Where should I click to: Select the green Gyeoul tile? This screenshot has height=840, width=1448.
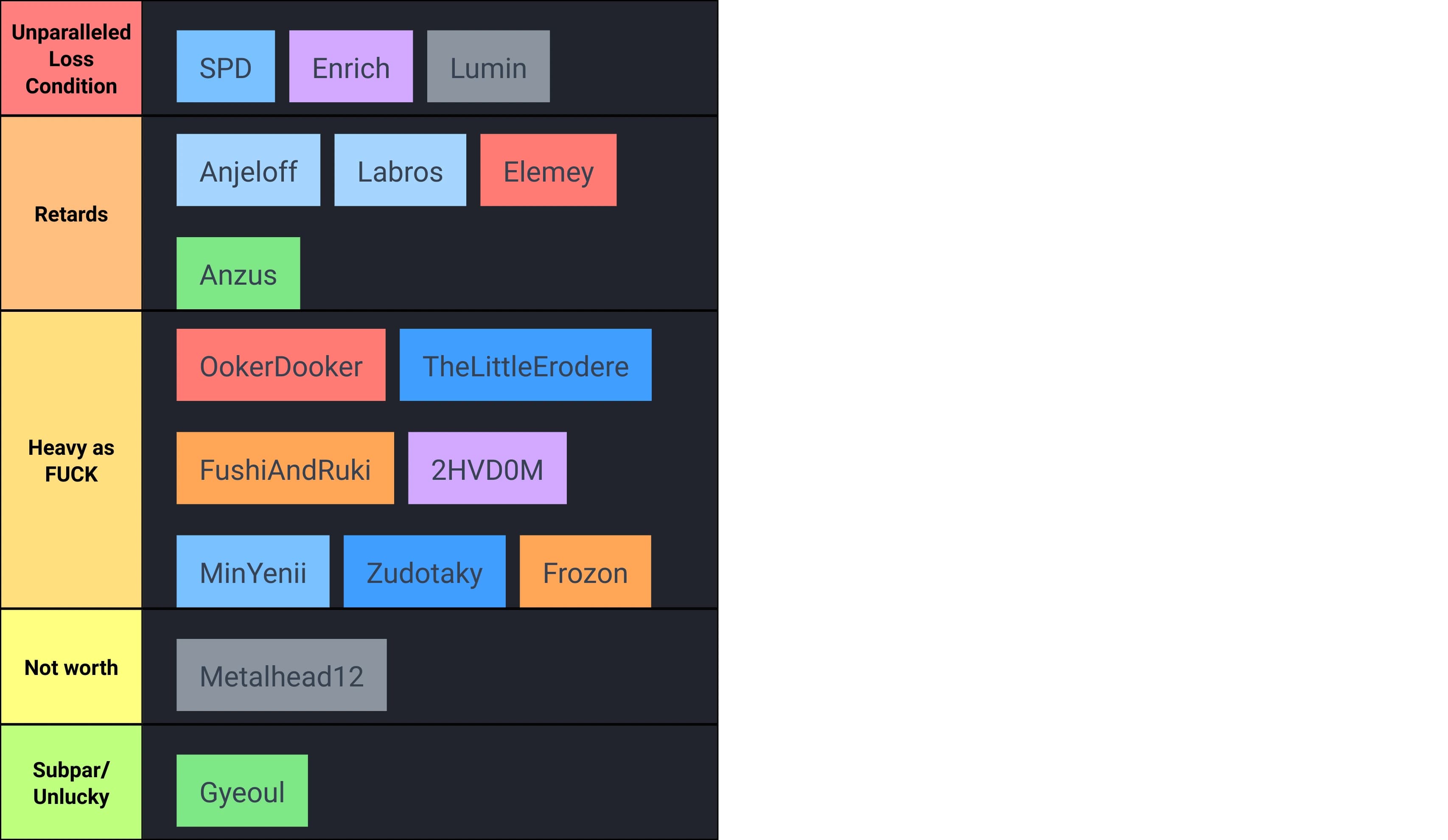tap(242, 791)
